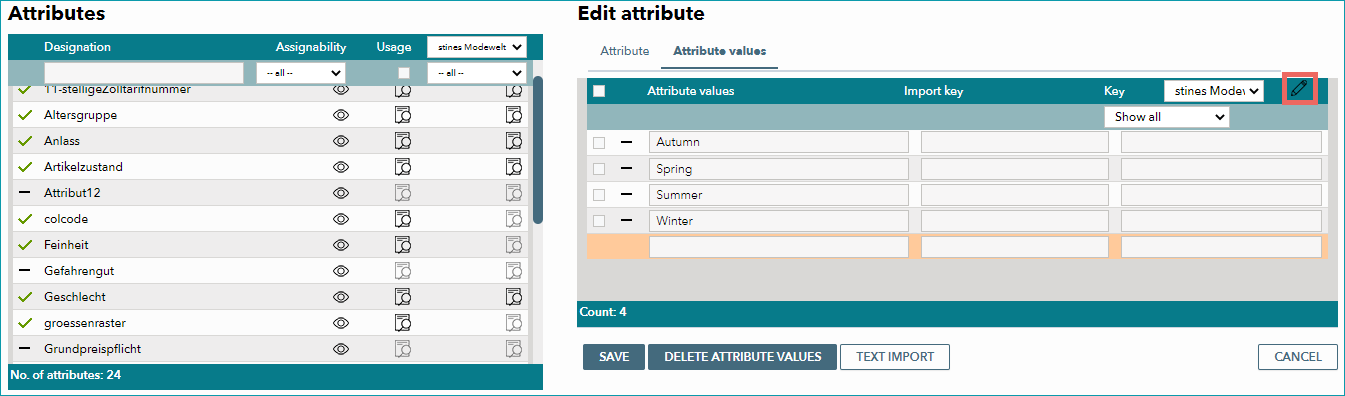The width and height of the screenshot is (1345, 396).
Task: Click the green checkmark status of Altersgruppe
Action: [26, 115]
